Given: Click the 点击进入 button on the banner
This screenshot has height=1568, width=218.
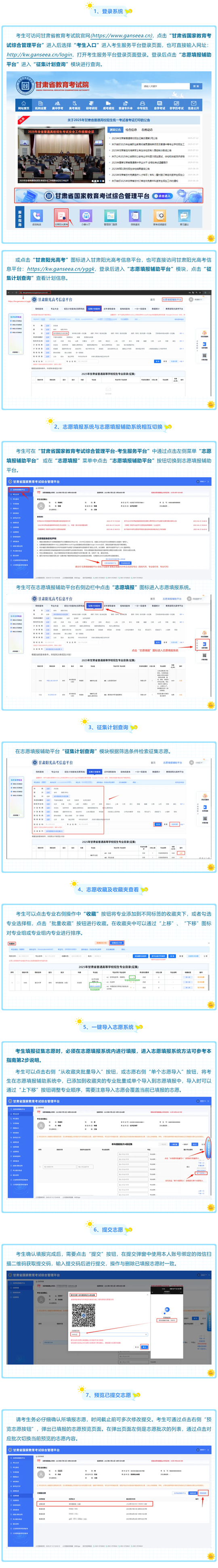Looking at the screenshot, I should point(163,196).
